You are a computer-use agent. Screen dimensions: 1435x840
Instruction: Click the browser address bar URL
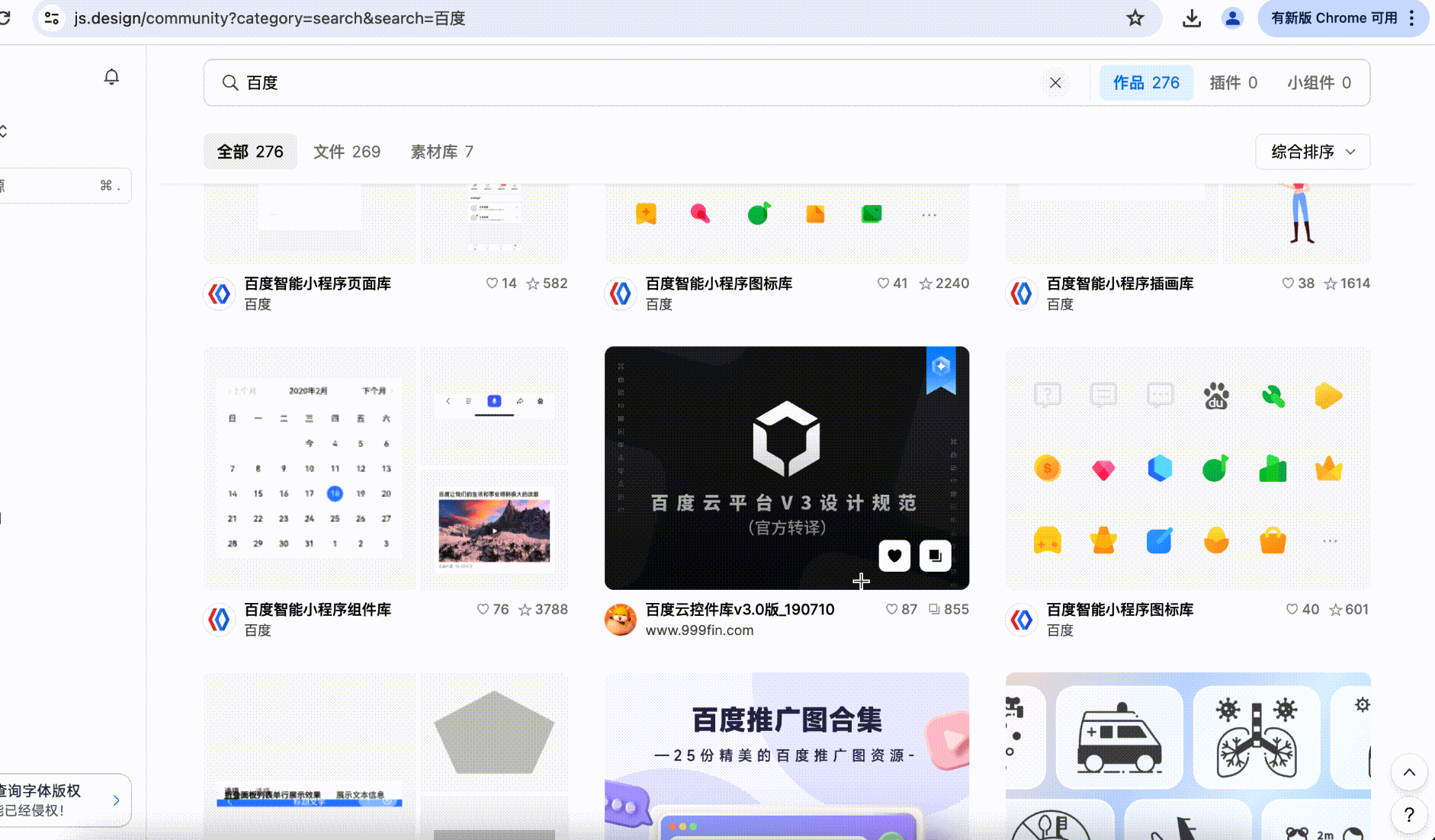pyautogui.click(x=270, y=18)
